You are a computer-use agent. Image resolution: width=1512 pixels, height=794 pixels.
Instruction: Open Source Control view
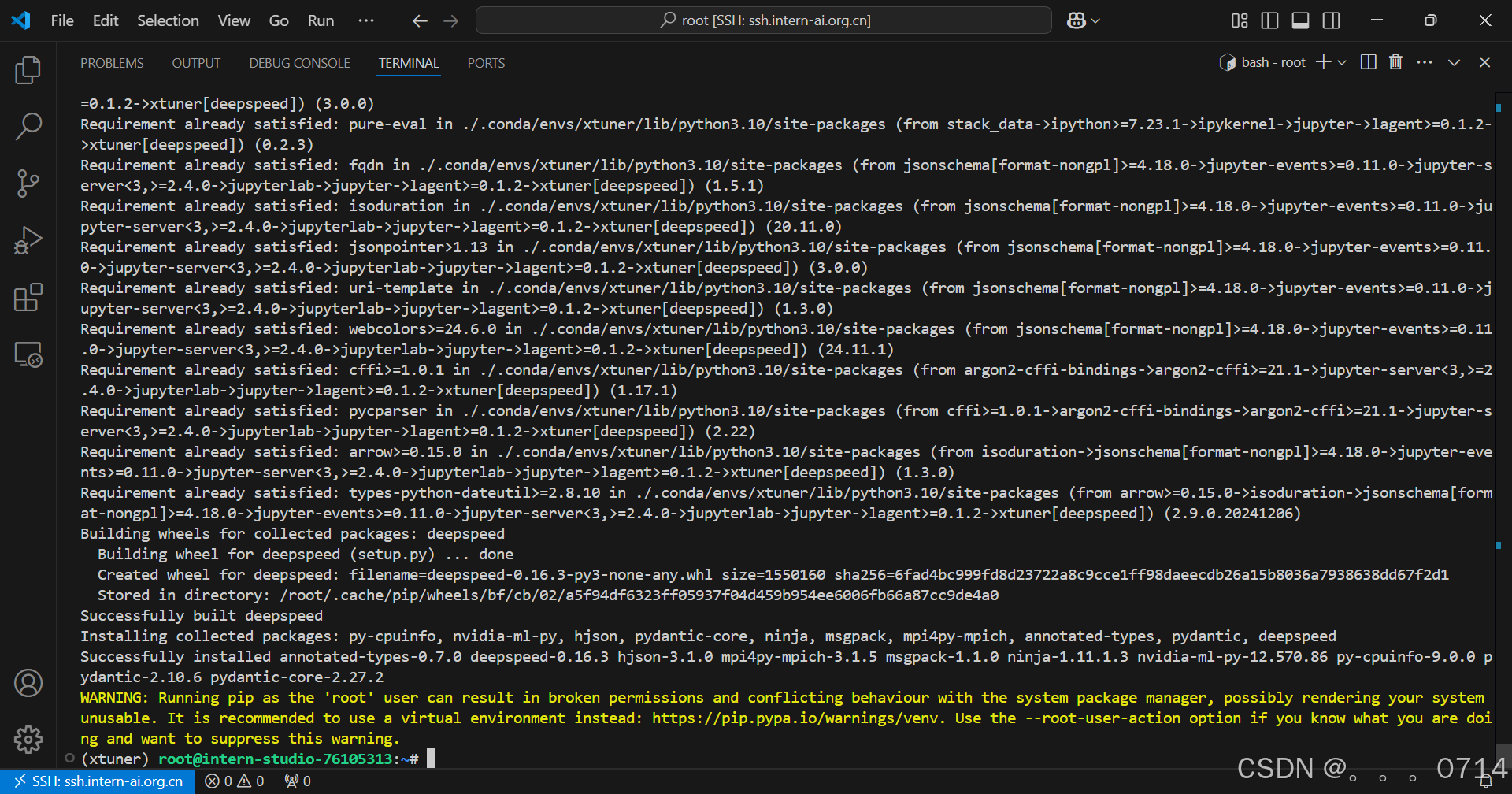pyautogui.click(x=28, y=183)
